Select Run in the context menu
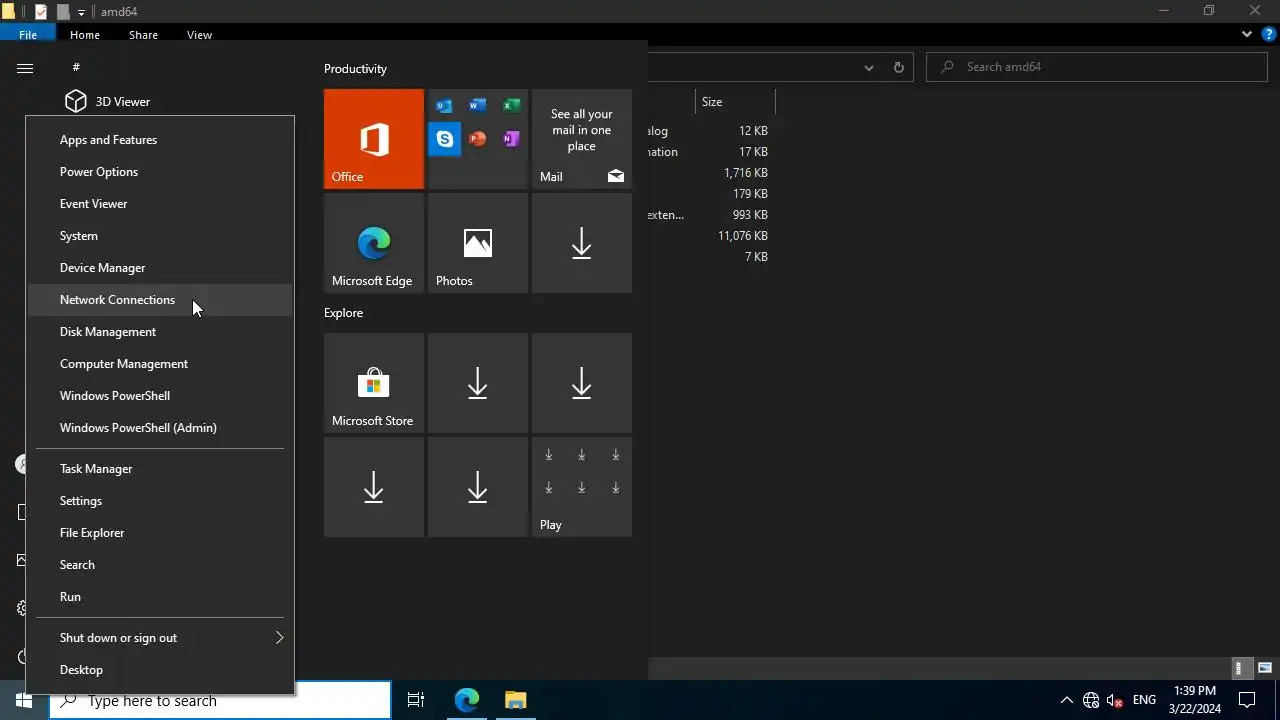Image resolution: width=1280 pixels, height=720 pixels. 160,597
